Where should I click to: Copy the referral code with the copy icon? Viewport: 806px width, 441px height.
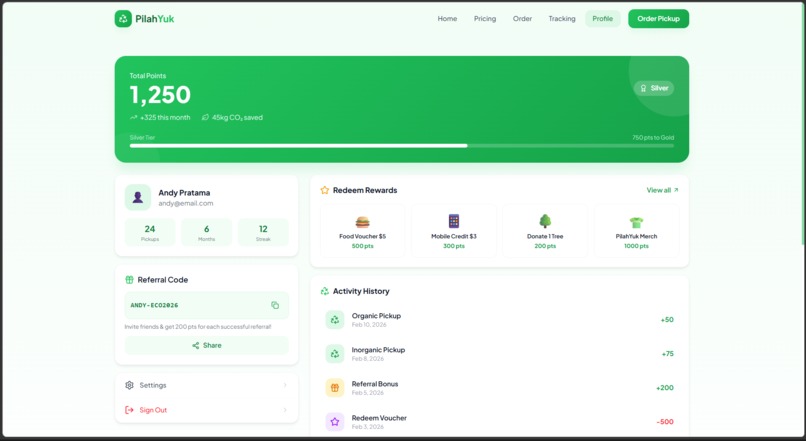click(275, 305)
